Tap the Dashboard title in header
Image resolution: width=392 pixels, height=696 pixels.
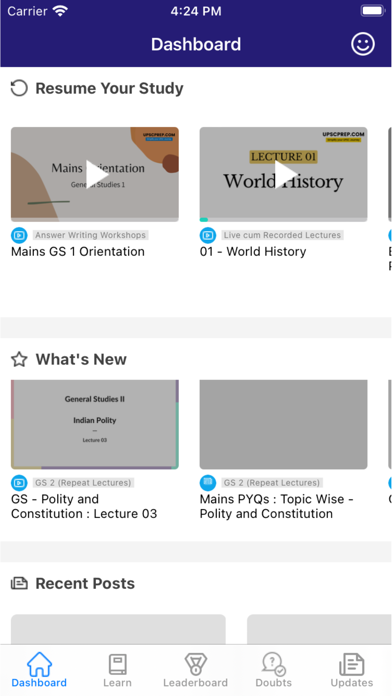click(196, 44)
